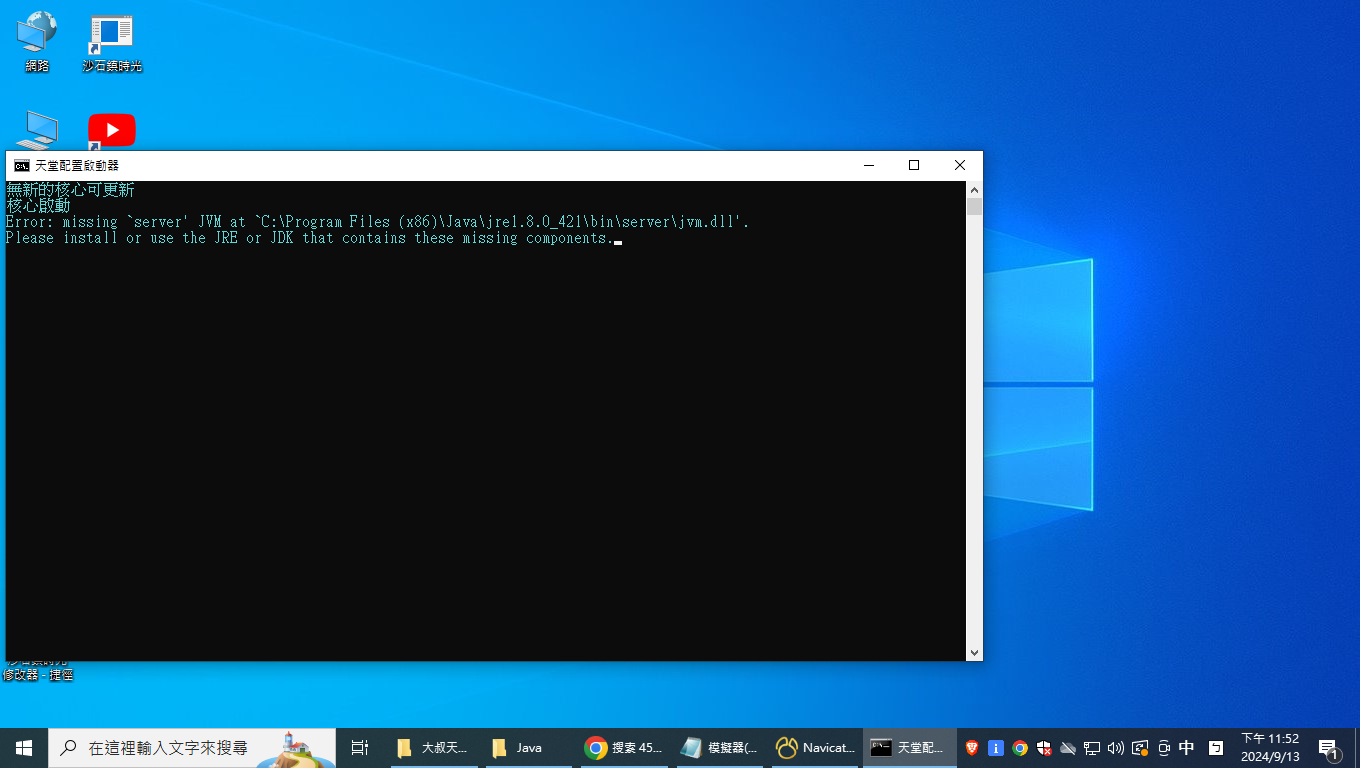Screen dimensions: 1360x768
Task: Click the taskbar search input field
Action: pos(192,748)
